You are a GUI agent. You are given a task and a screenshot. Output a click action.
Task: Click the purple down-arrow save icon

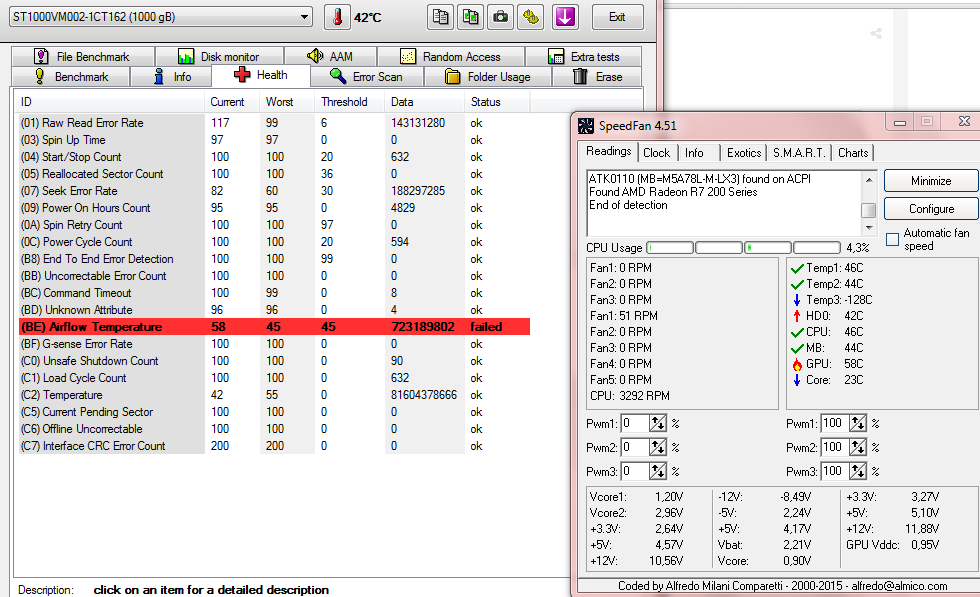click(565, 17)
